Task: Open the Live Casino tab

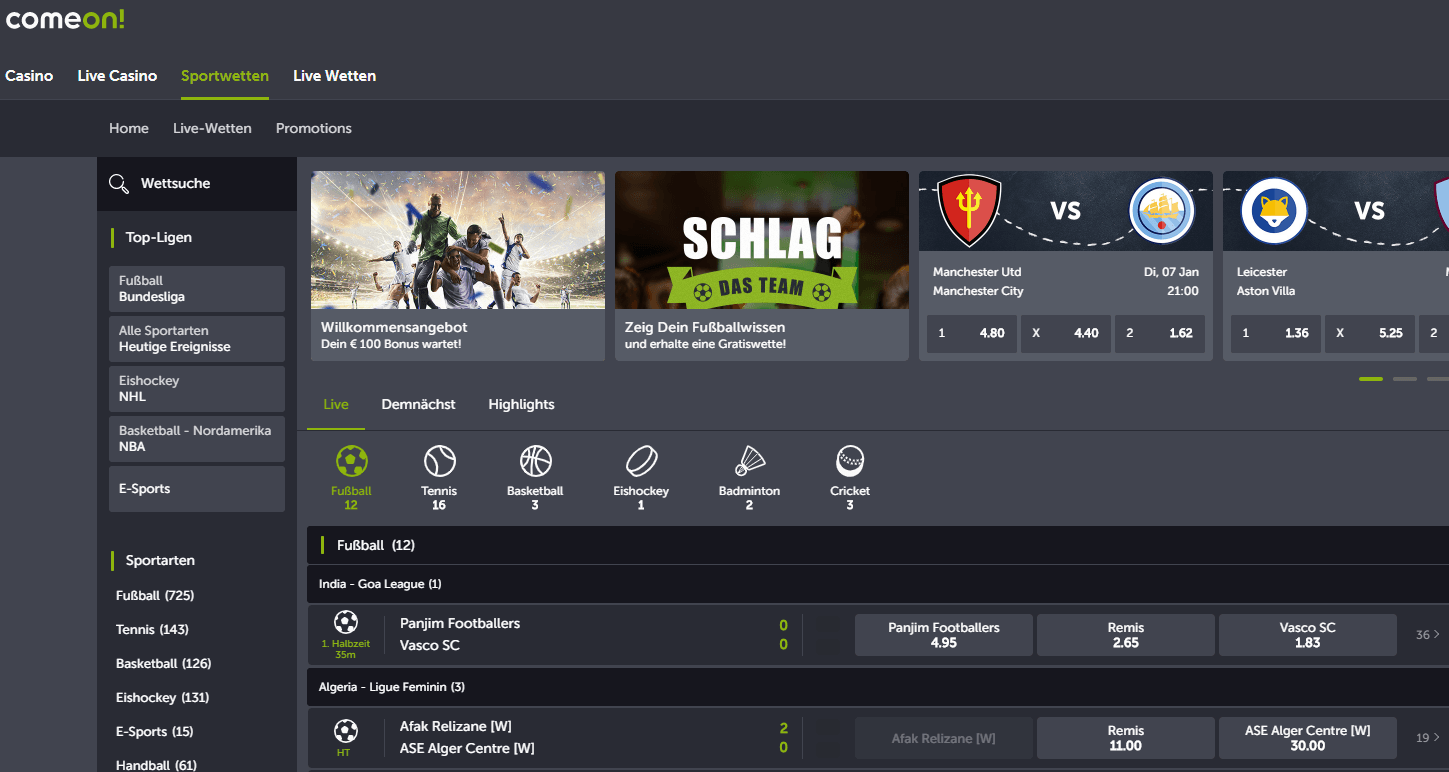Action: point(117,76)
